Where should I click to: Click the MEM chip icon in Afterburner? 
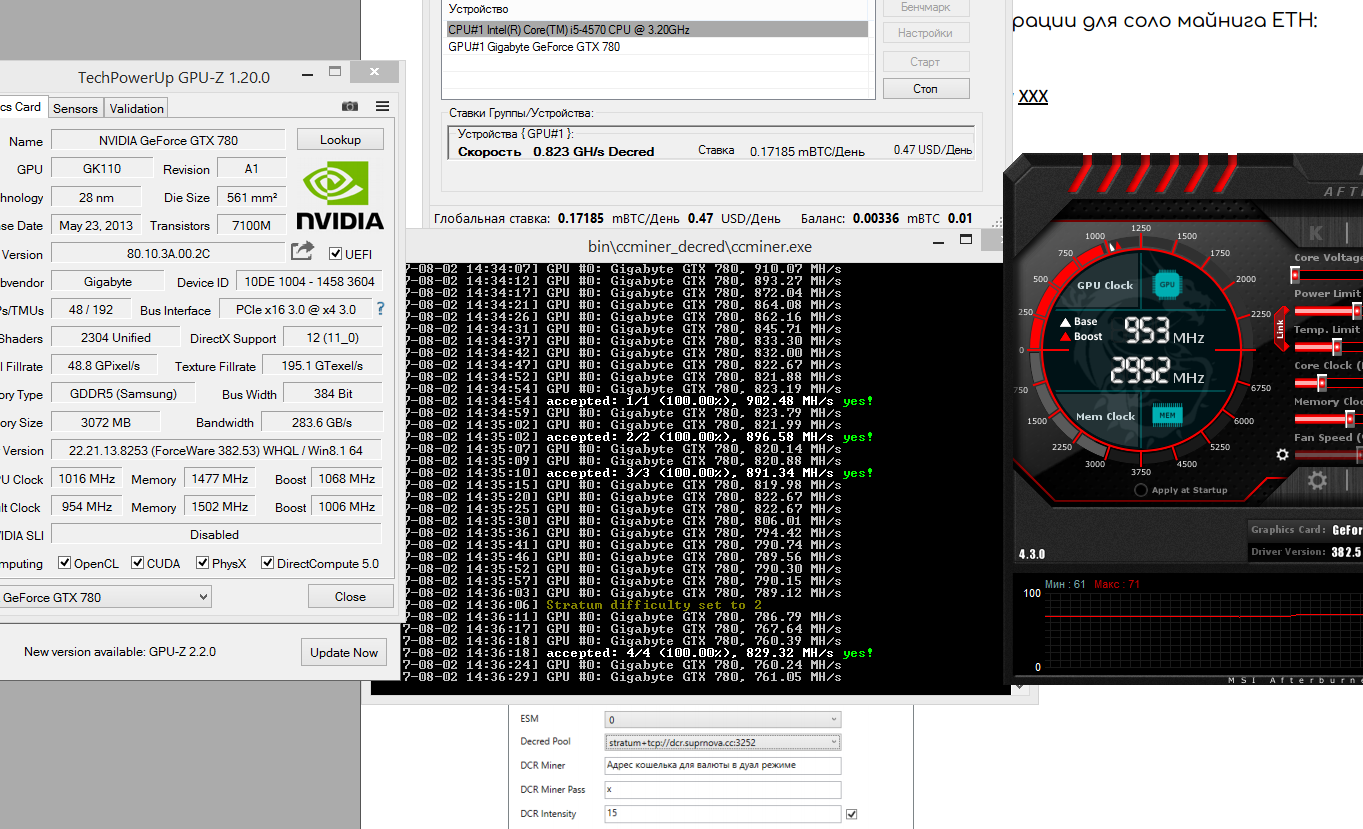click(1166, 415)
